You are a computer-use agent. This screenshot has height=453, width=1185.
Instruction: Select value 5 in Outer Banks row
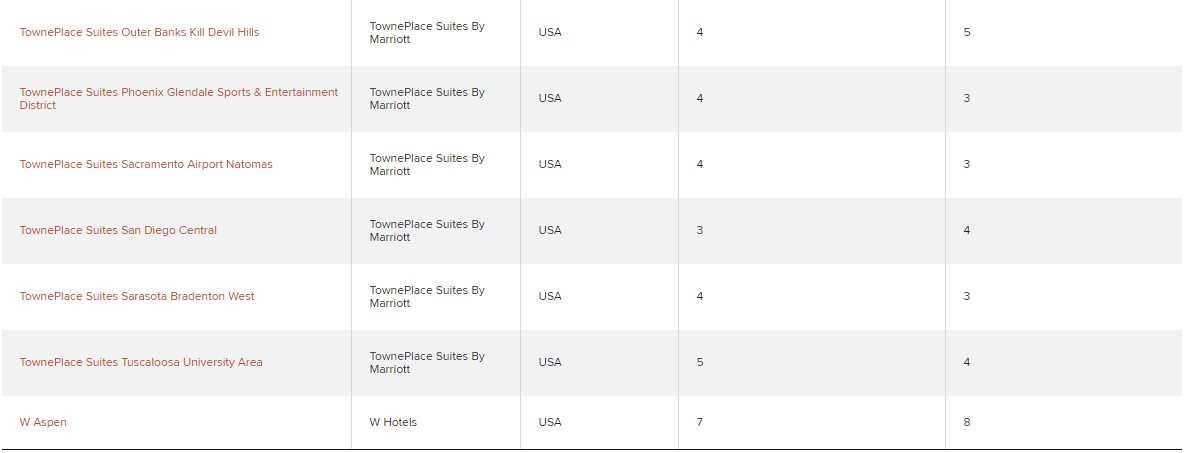(967, 33)
